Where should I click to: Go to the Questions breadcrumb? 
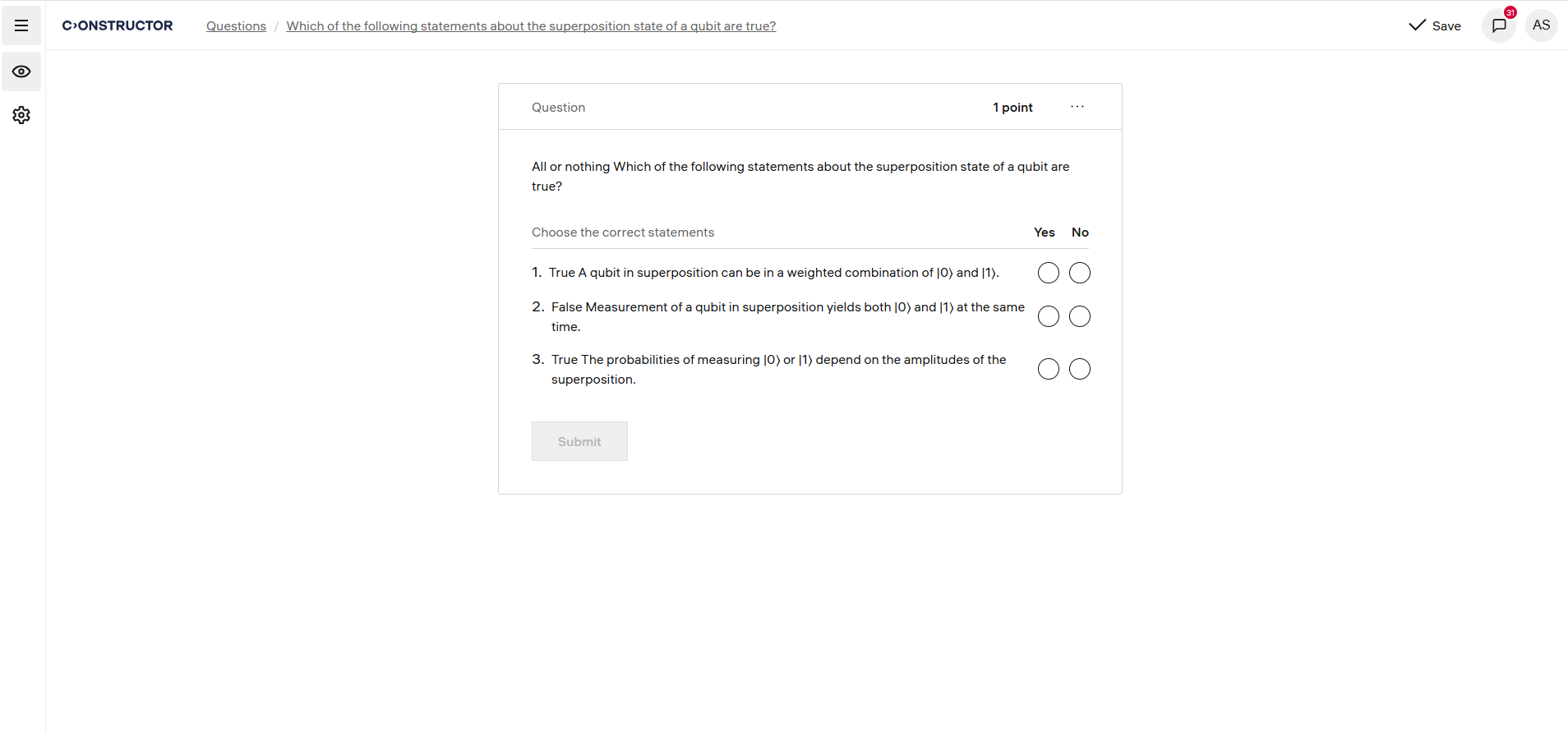[x=236, y=25]
